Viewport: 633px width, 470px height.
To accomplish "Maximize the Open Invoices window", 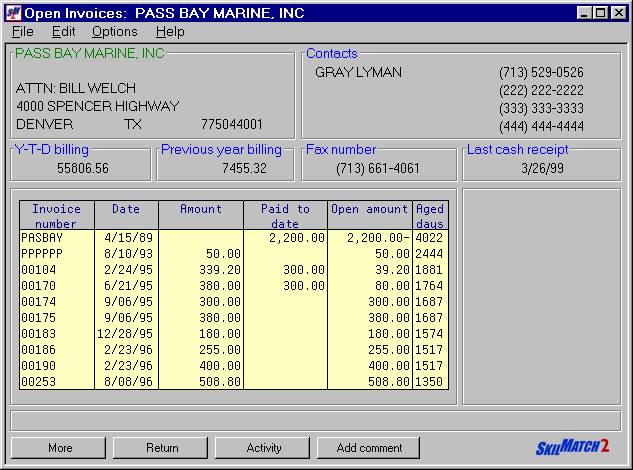I will (x=600, y=13).
